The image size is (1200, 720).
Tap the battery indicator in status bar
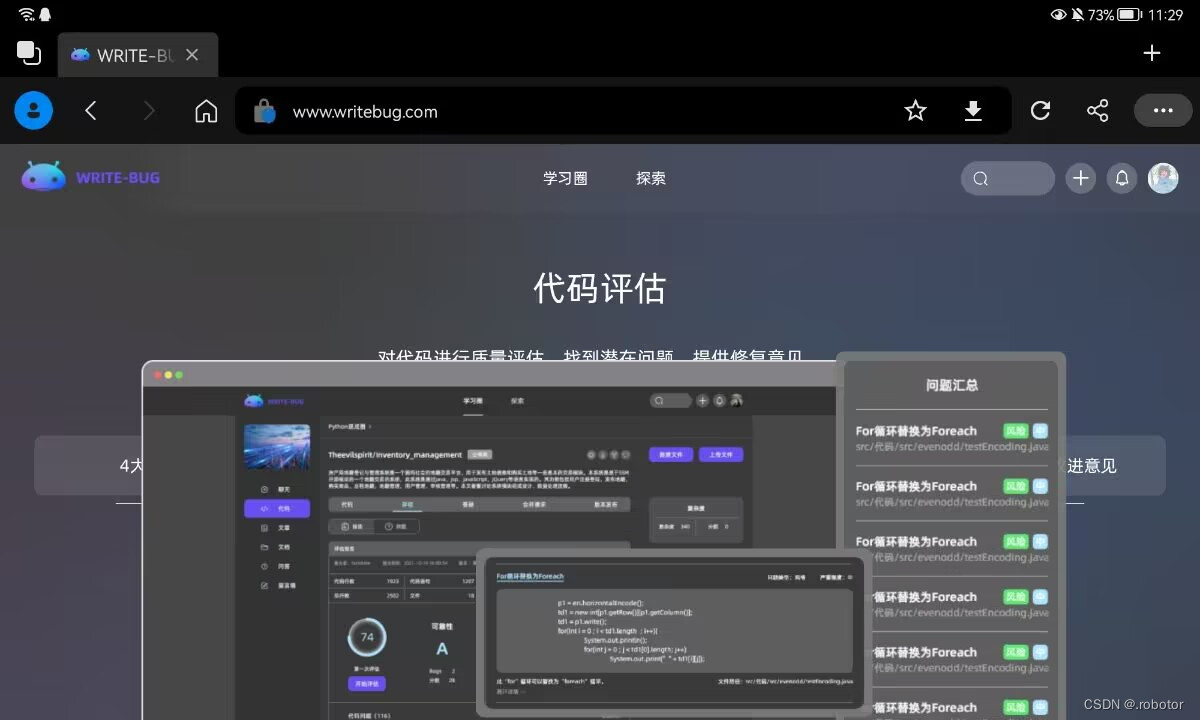point(1130,15)
